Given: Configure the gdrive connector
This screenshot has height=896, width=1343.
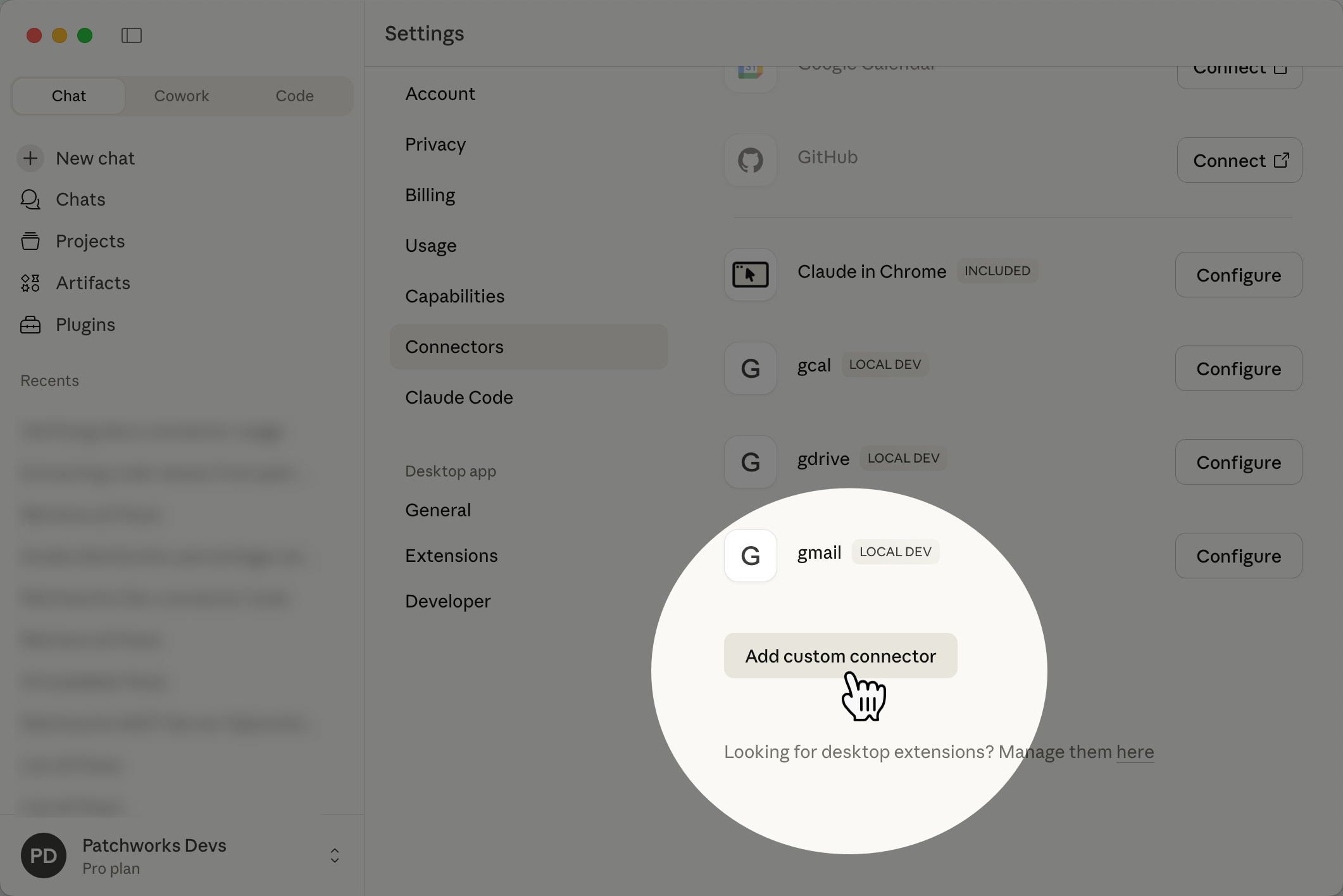Looking at the screenshot, I should click(1238, 462).
